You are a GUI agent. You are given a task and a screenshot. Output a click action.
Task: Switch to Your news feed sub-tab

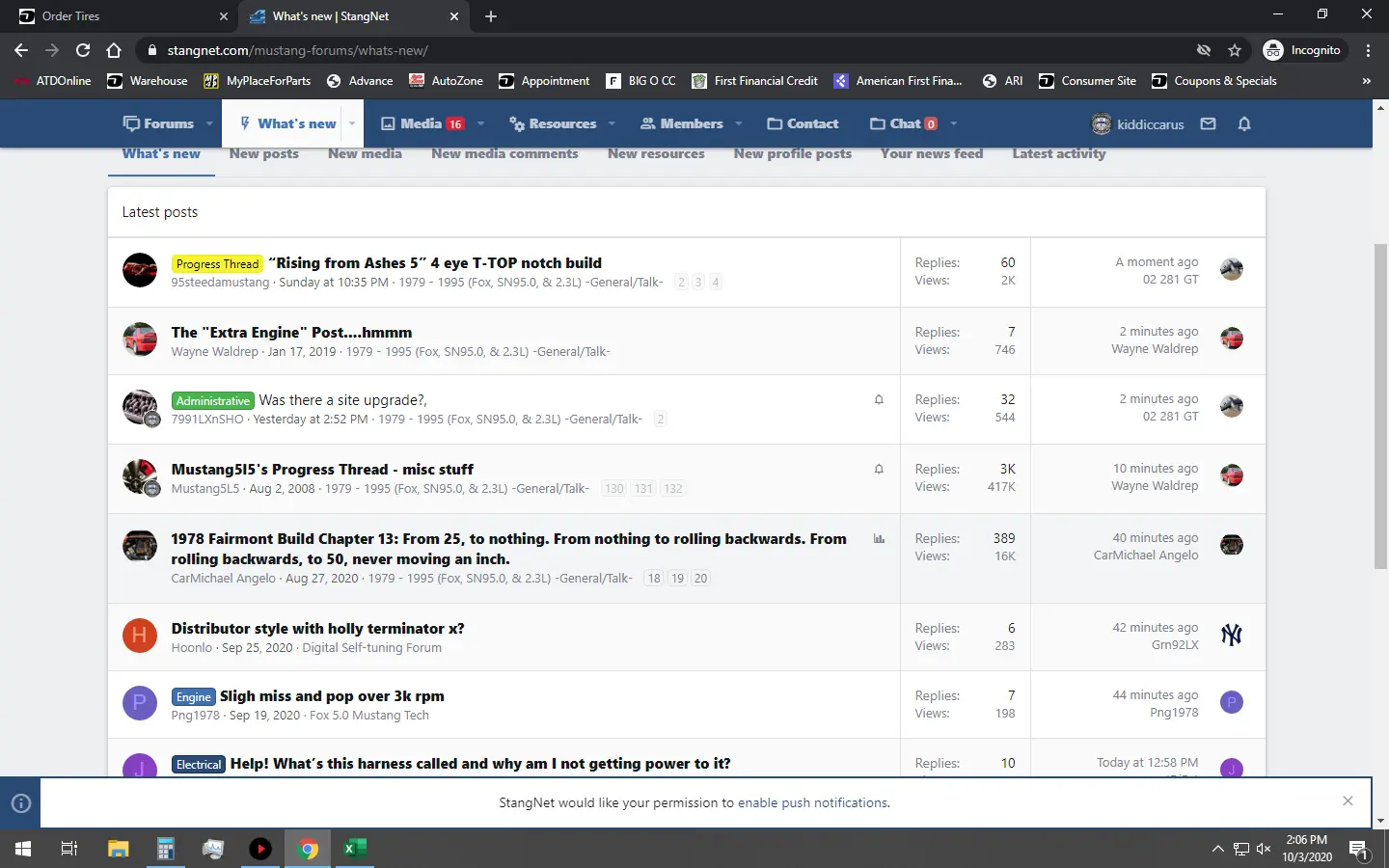click(932, 154)
